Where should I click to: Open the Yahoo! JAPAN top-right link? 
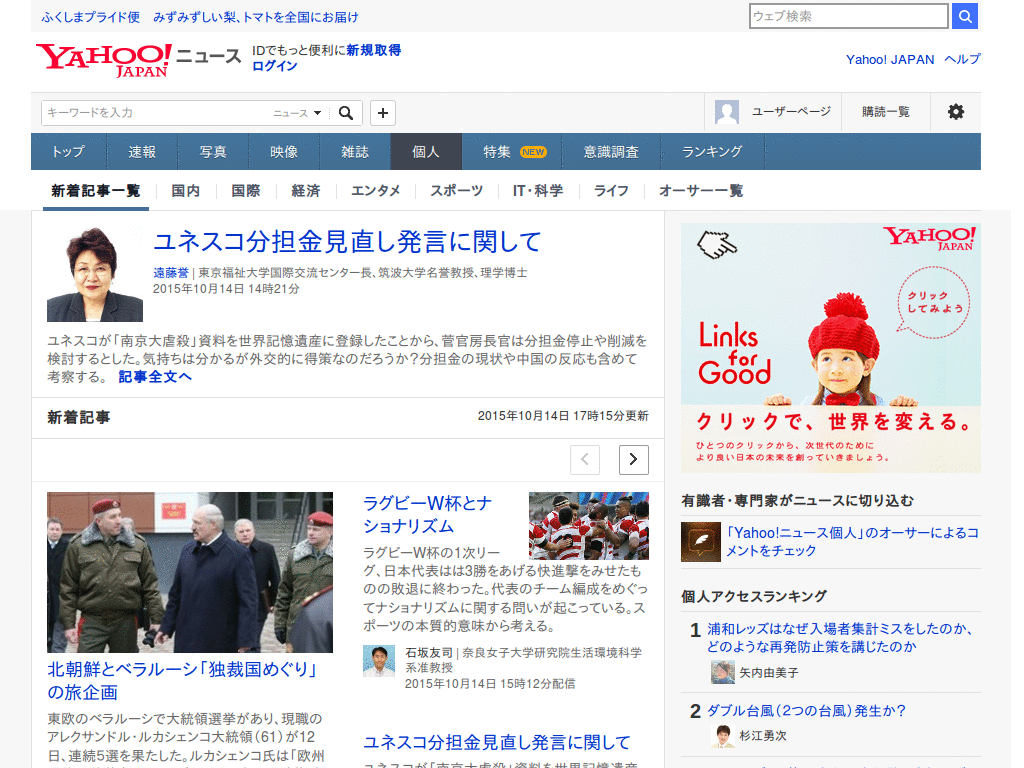pyautogui.click(x=890, y=59)
